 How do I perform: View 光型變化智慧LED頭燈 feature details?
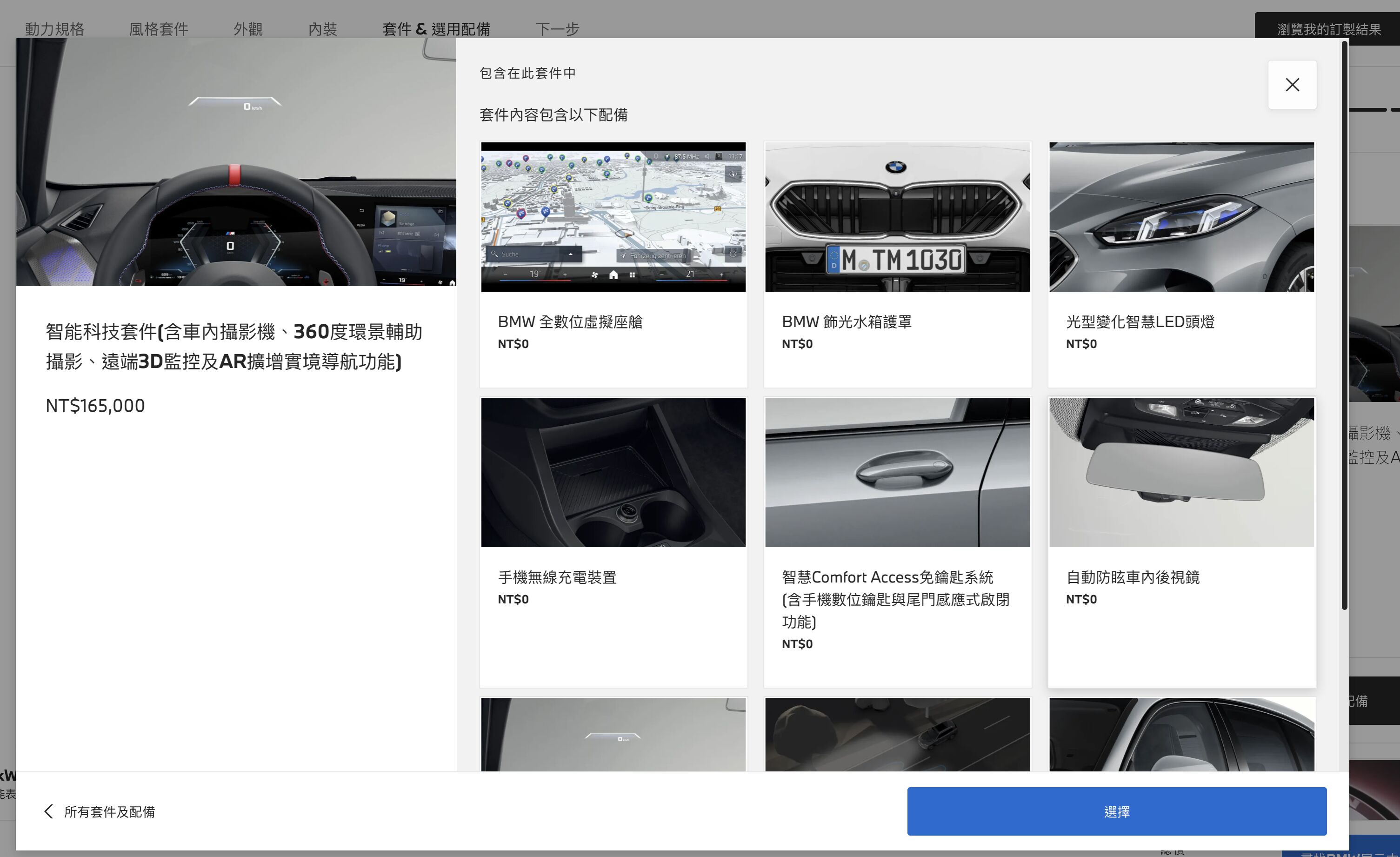(1180, 216)
